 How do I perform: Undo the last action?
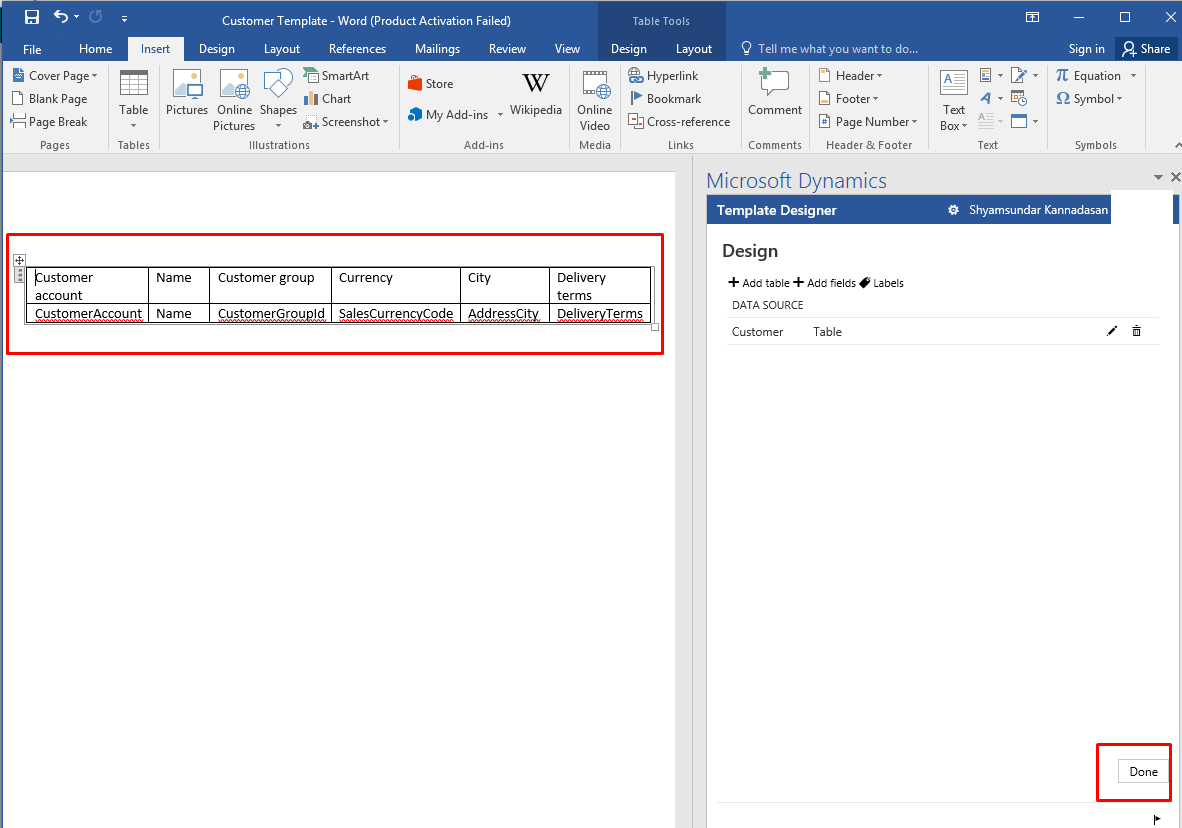pyautogui.click(x=61, y=17)
